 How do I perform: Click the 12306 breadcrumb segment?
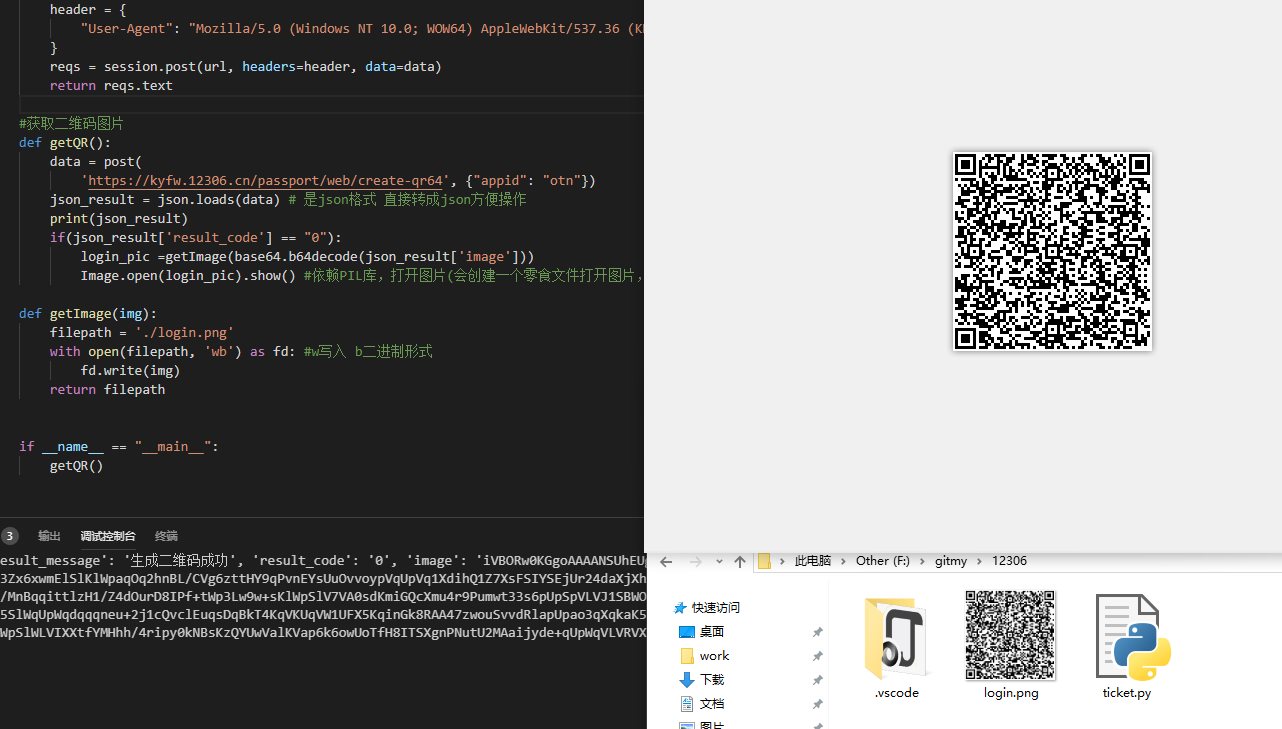pyautogui.click(x=1009, y=561)
